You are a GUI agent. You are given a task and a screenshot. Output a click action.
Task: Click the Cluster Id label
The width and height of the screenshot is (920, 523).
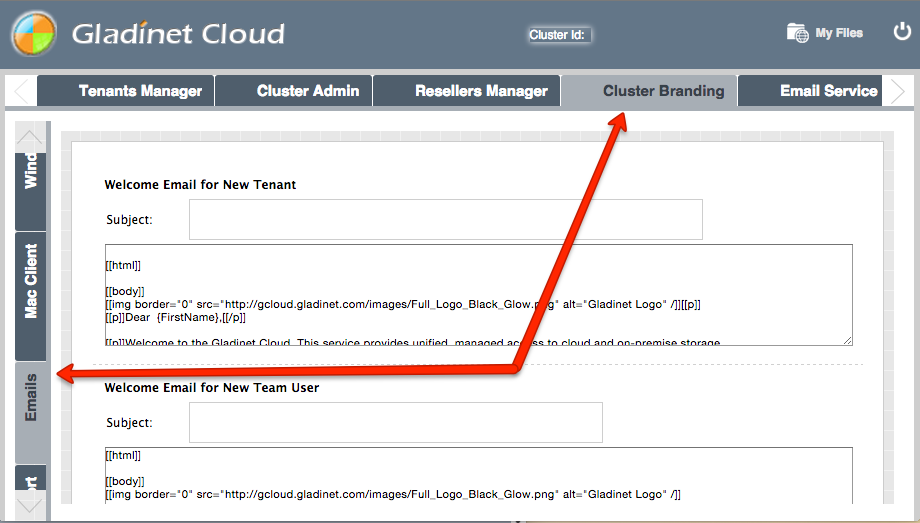point(557,35)
